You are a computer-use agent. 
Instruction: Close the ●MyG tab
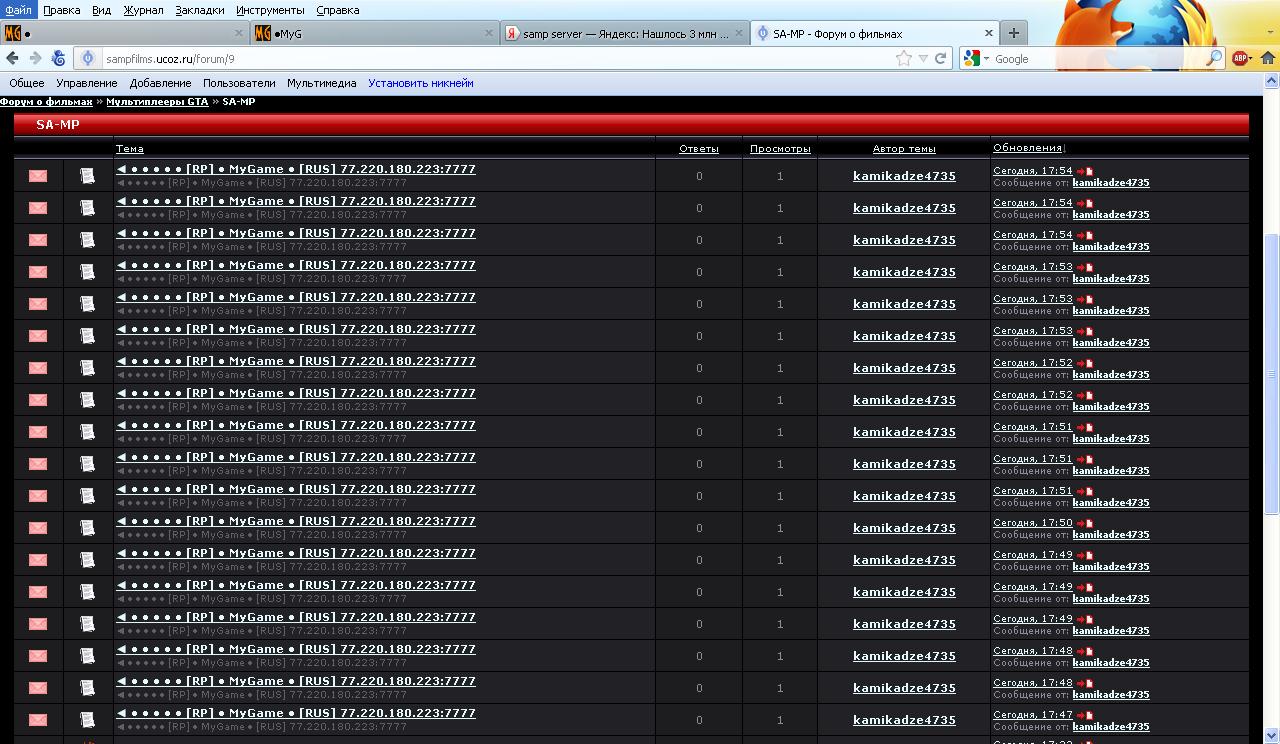[x=489, y=33]
